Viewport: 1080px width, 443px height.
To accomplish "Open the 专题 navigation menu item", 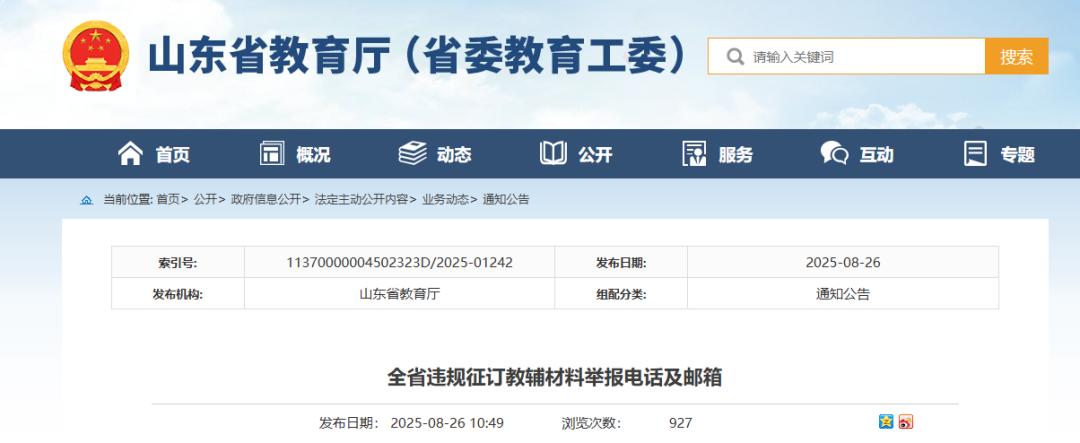I will [x=1017, y=154].
